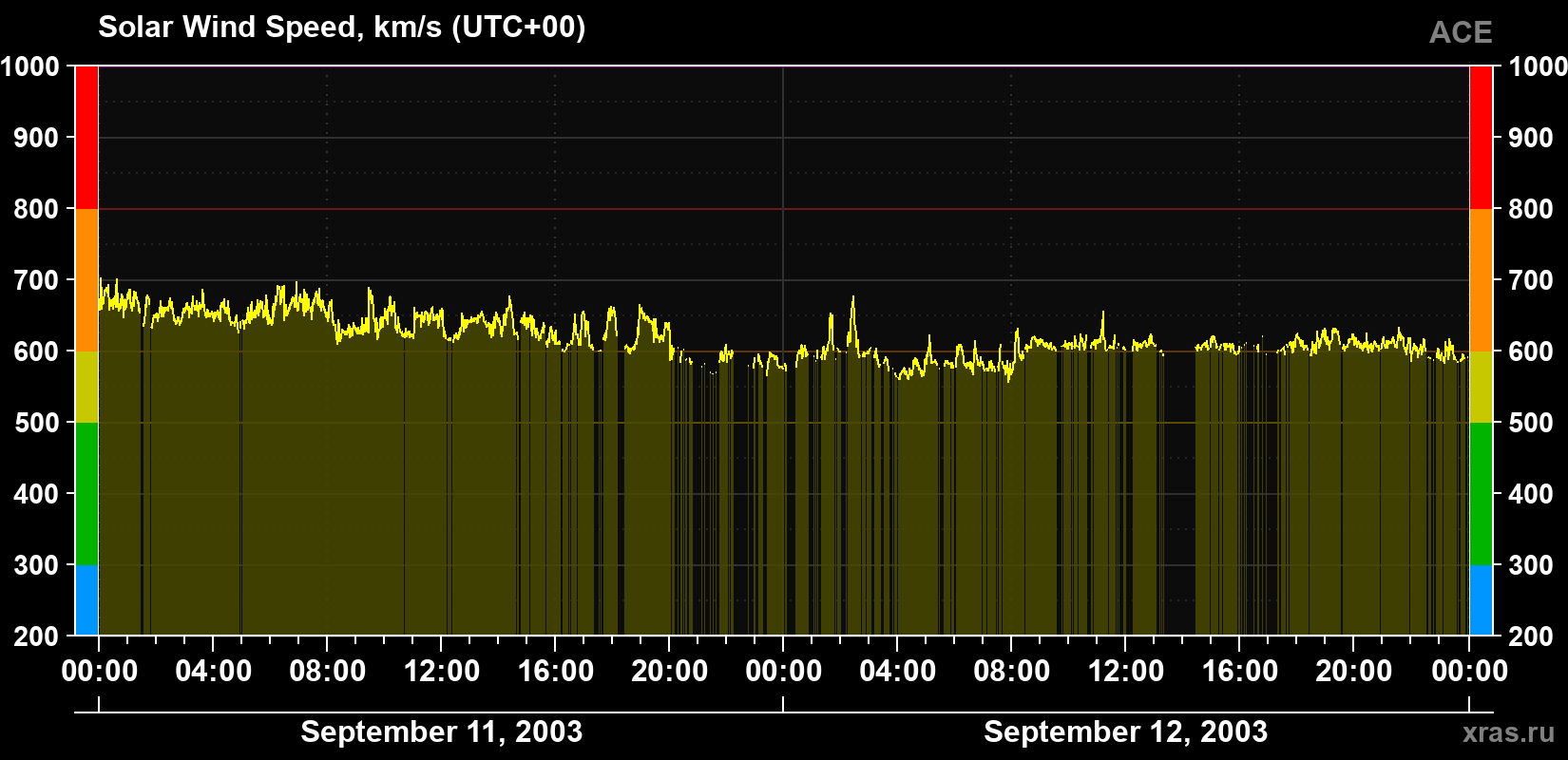
Task: Click the 16:00 time label for September 12
Action: (x=1239, y=672)
